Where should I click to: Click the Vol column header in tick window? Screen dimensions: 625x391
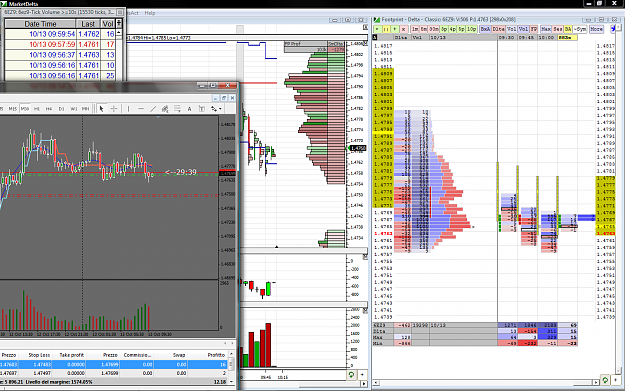tap(108, 24)
